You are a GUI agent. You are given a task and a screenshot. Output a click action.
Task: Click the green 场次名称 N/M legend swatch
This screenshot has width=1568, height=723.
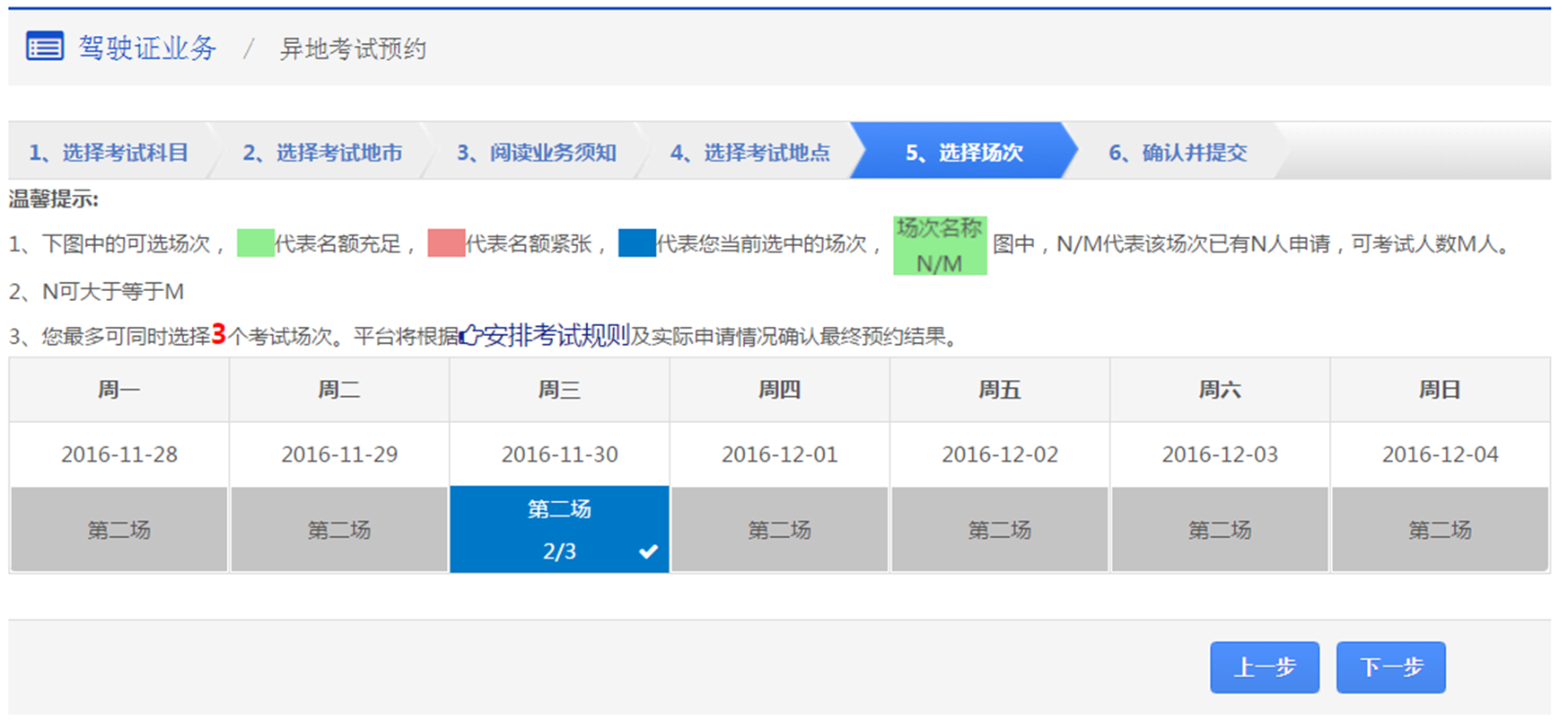tap(939, 245)
